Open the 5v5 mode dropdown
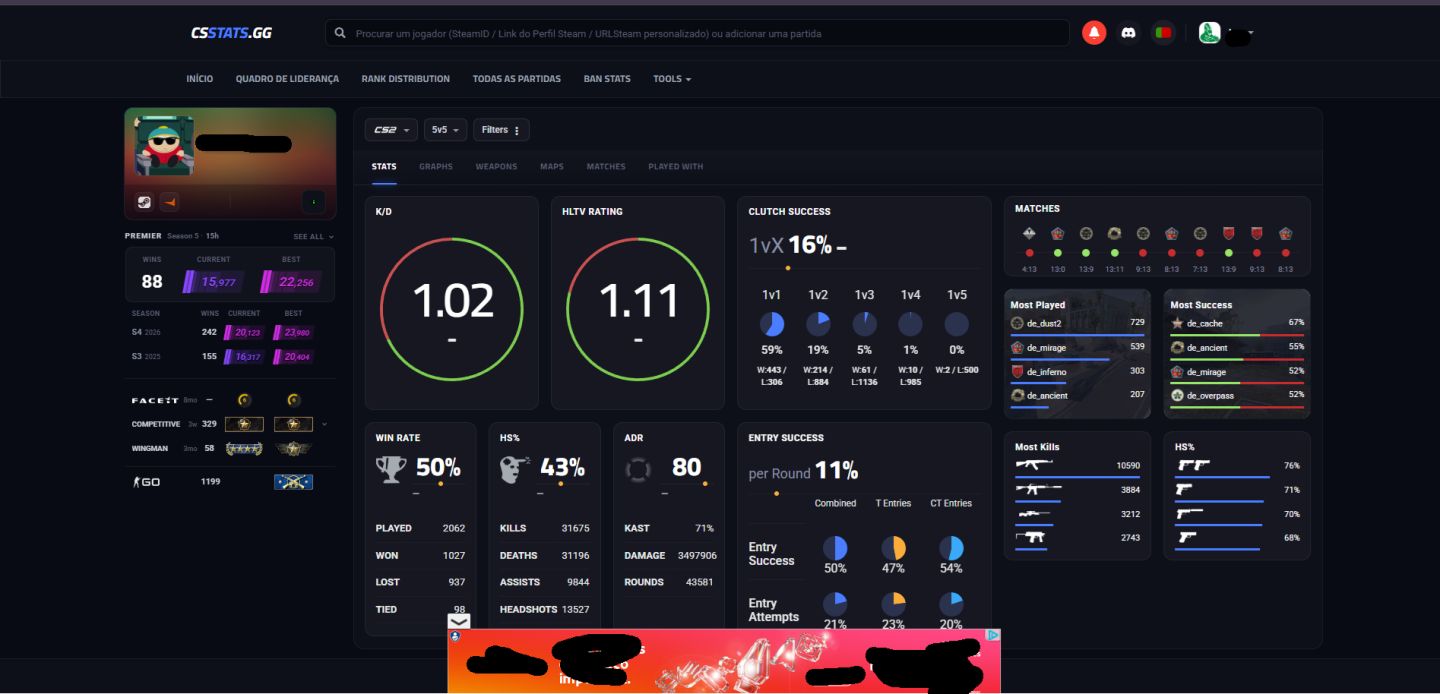Image resolution: width=1440 pixels, height=694 pixels. coord(445,130)
